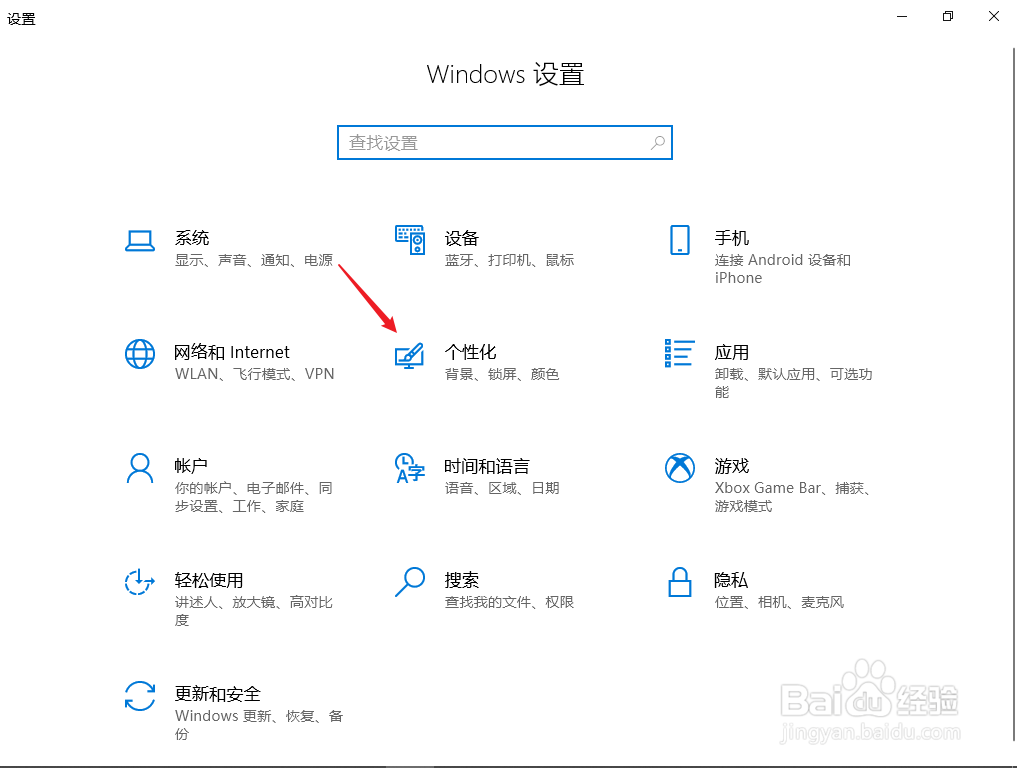
Task: Focus the 查找设置 search field
Action: tap(505, 142)
